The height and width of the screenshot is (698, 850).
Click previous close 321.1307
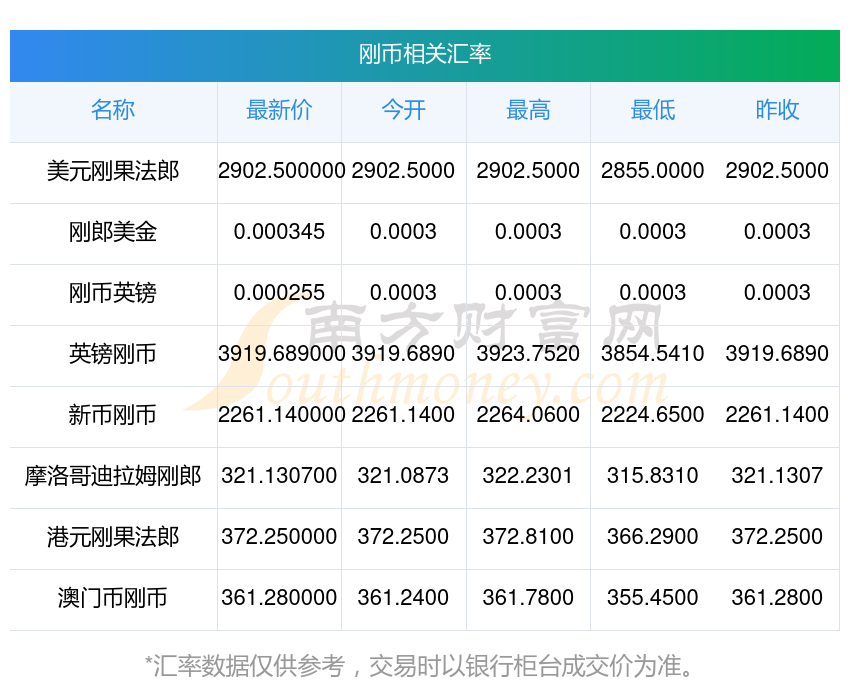point(777,476)
